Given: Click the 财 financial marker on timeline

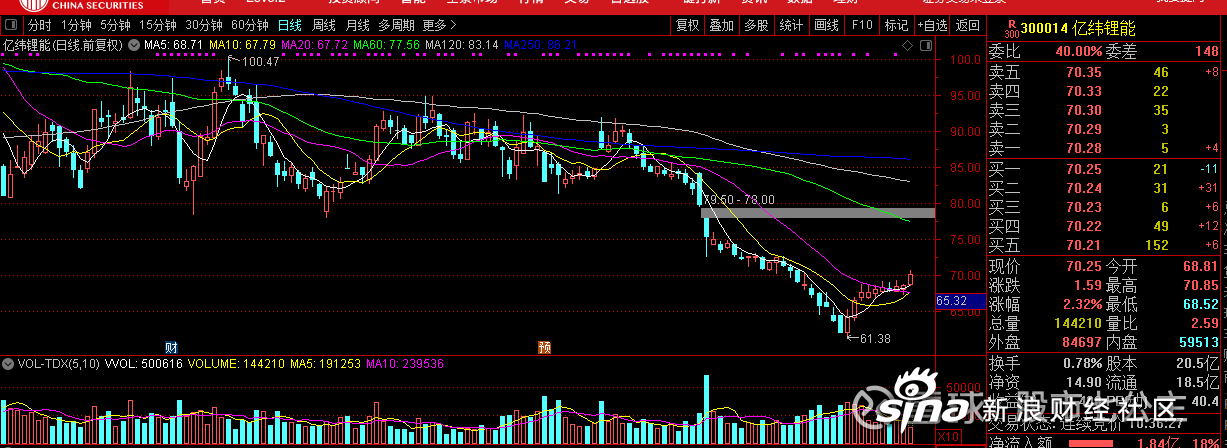Looking at the screenshot, I should pyautogui.click(x=170, y=347).
